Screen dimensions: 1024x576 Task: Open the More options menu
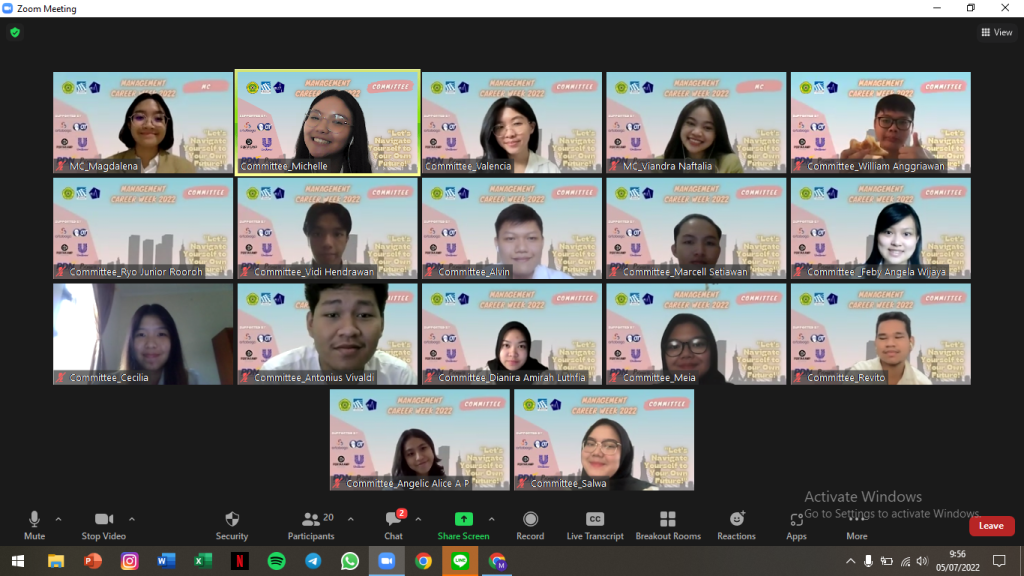(x=857, y=524)
